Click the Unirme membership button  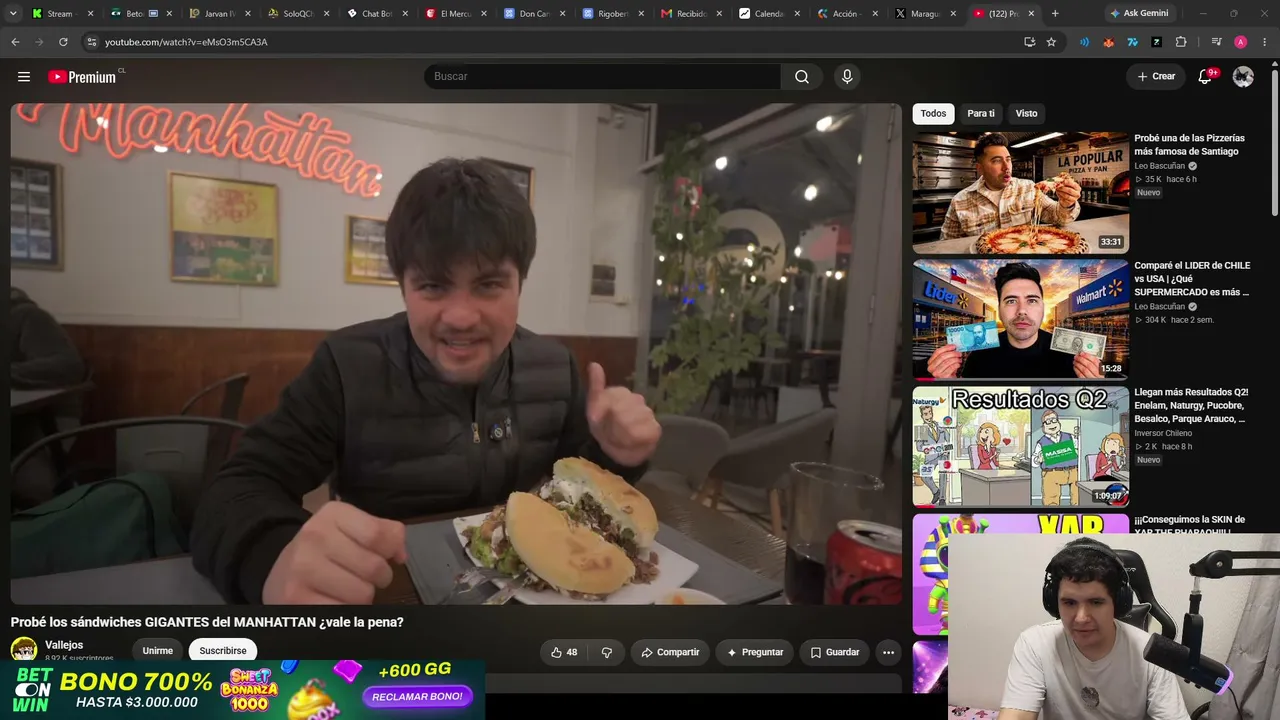(158, 651)
